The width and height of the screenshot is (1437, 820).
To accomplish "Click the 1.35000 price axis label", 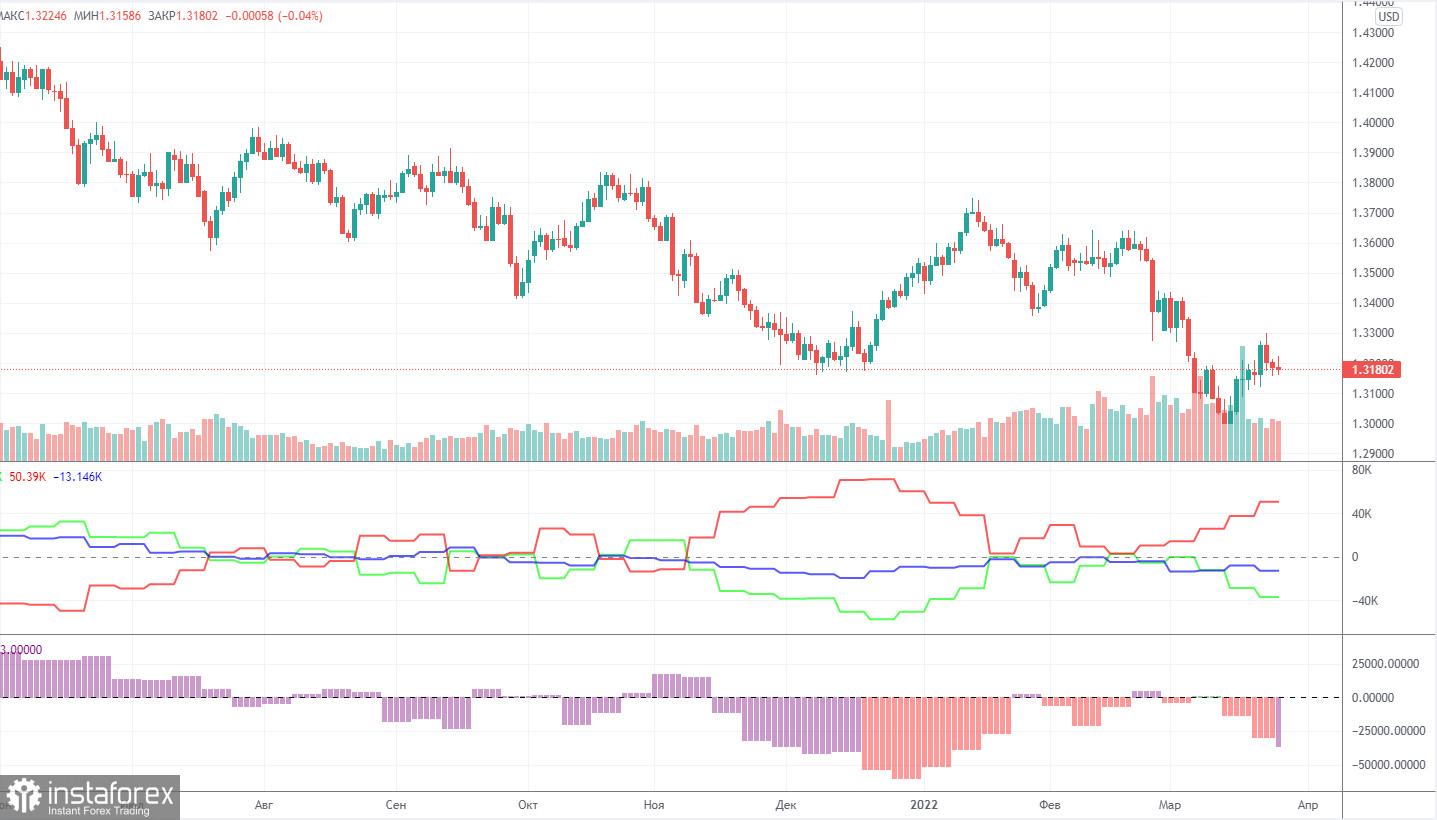I will (1372, 273).
